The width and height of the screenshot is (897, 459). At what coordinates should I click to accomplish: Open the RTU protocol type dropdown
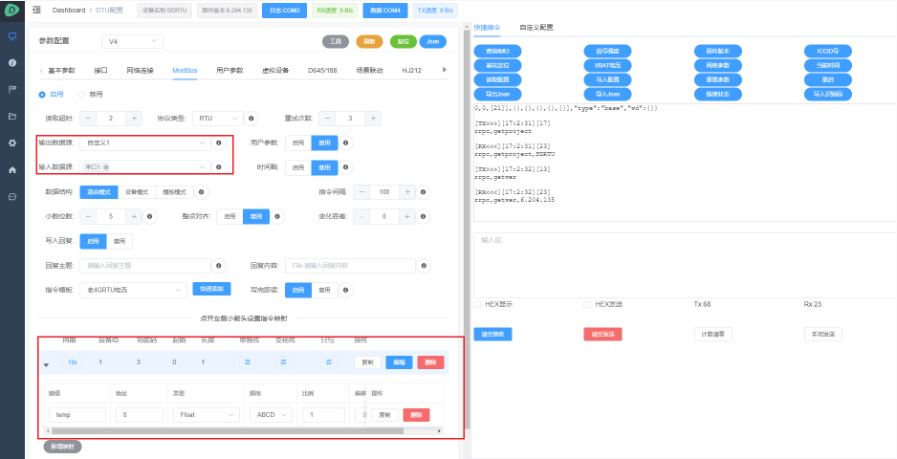(218, 117)
